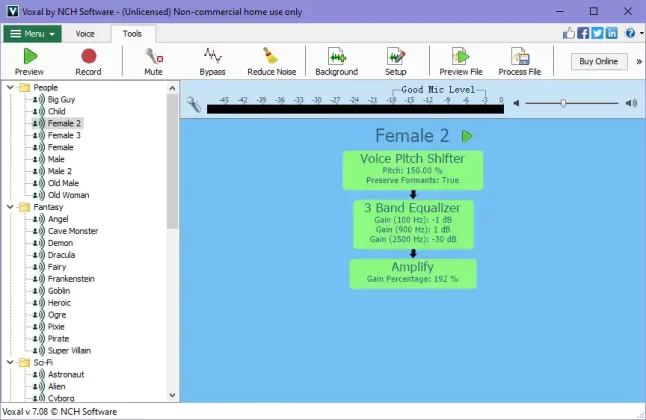Click the volume slider handle

(563, 103)
